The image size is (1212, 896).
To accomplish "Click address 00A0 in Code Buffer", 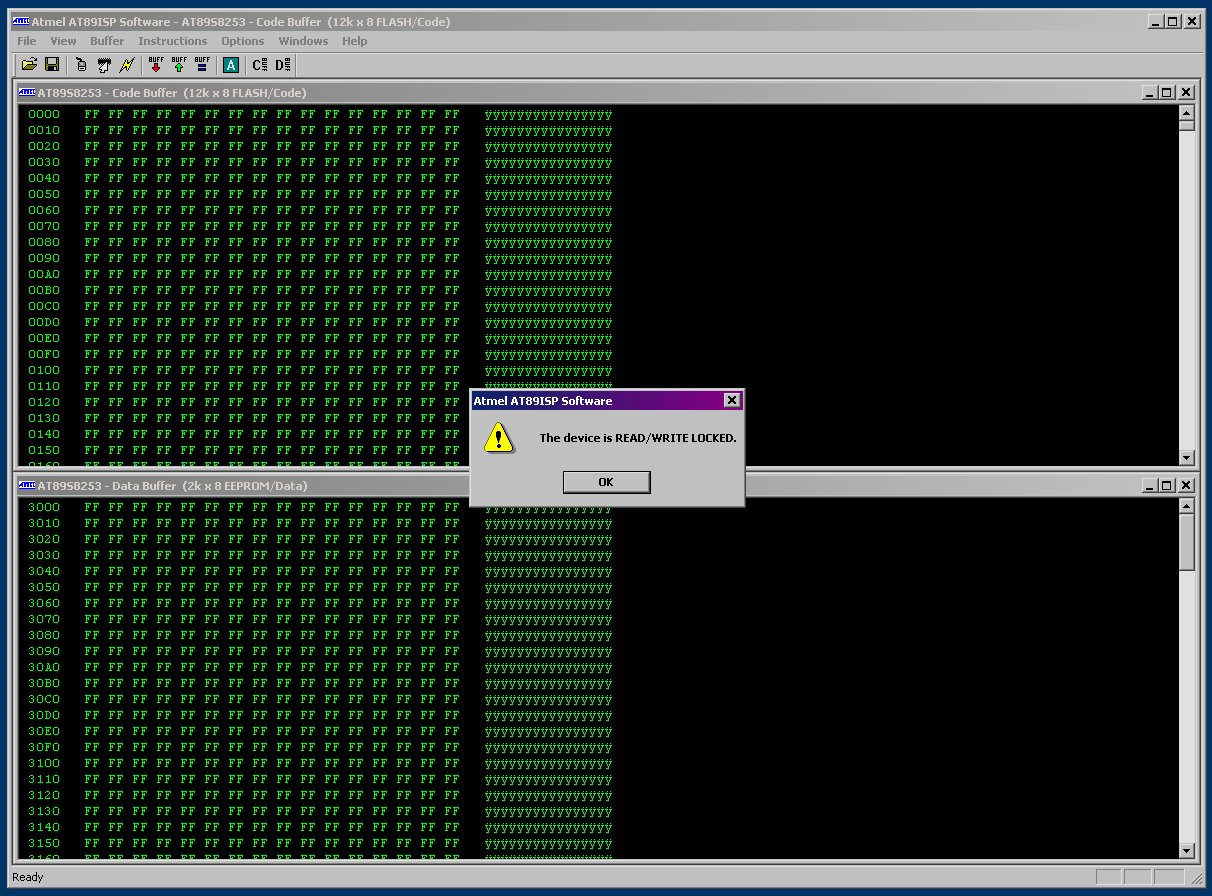I will (44, 274).
